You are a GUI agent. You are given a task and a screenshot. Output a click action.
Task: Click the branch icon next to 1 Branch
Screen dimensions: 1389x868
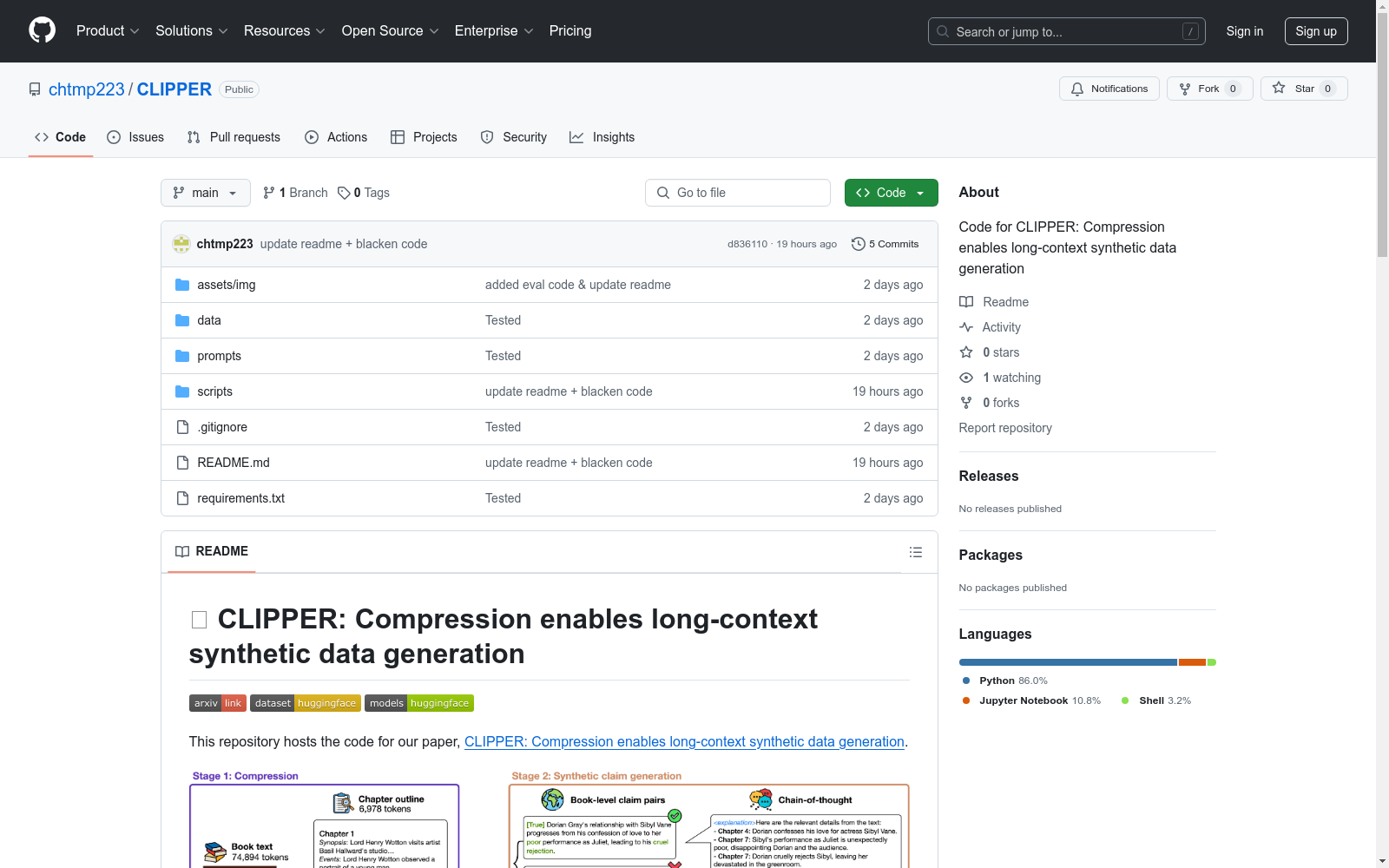[x=269, y=193]
